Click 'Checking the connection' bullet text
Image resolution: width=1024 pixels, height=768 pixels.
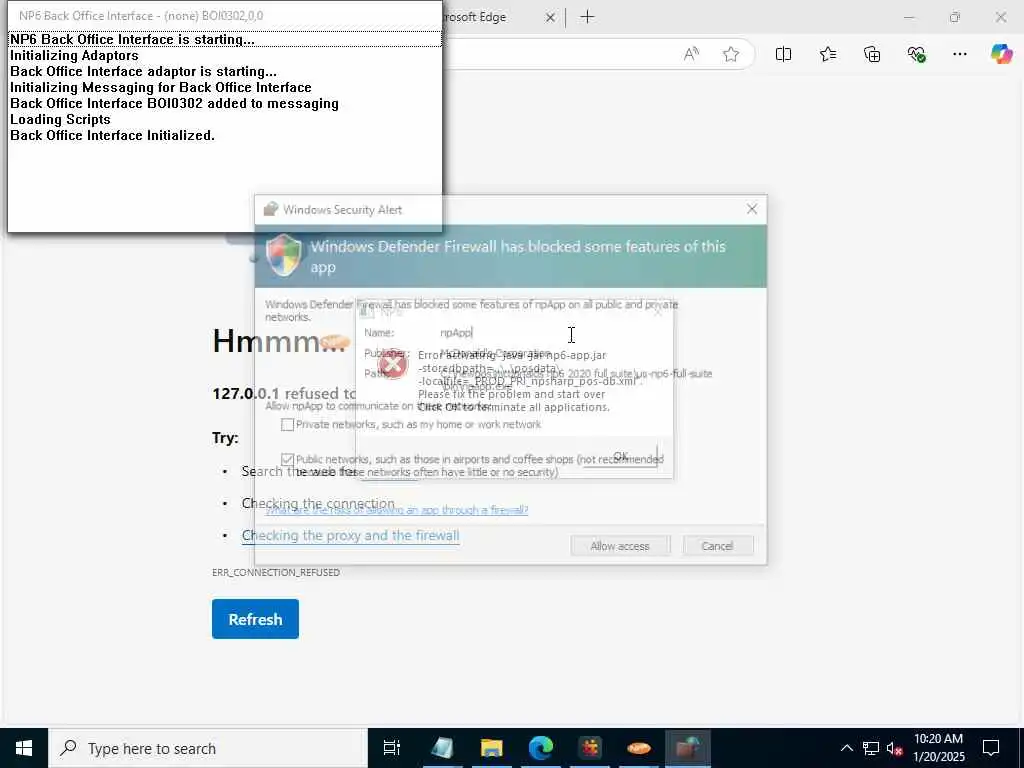(x=318, y=504)
